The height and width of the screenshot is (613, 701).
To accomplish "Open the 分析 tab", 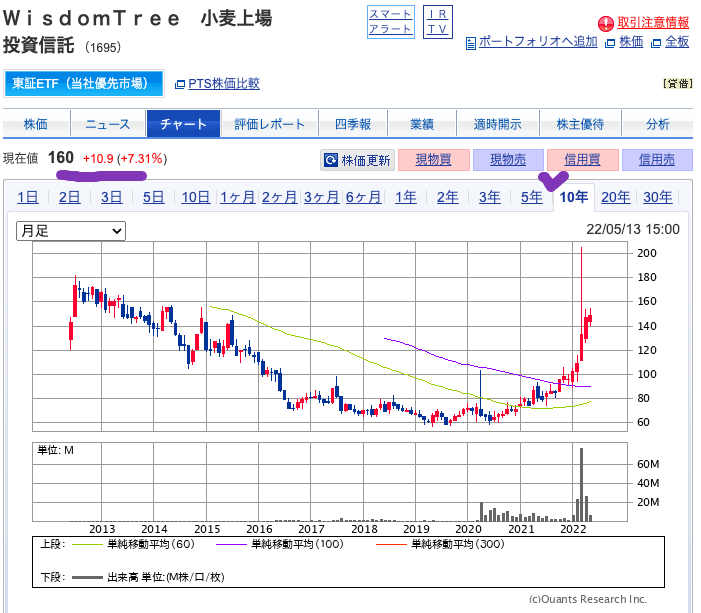I will pyautogui.click(x=657, y=124).
